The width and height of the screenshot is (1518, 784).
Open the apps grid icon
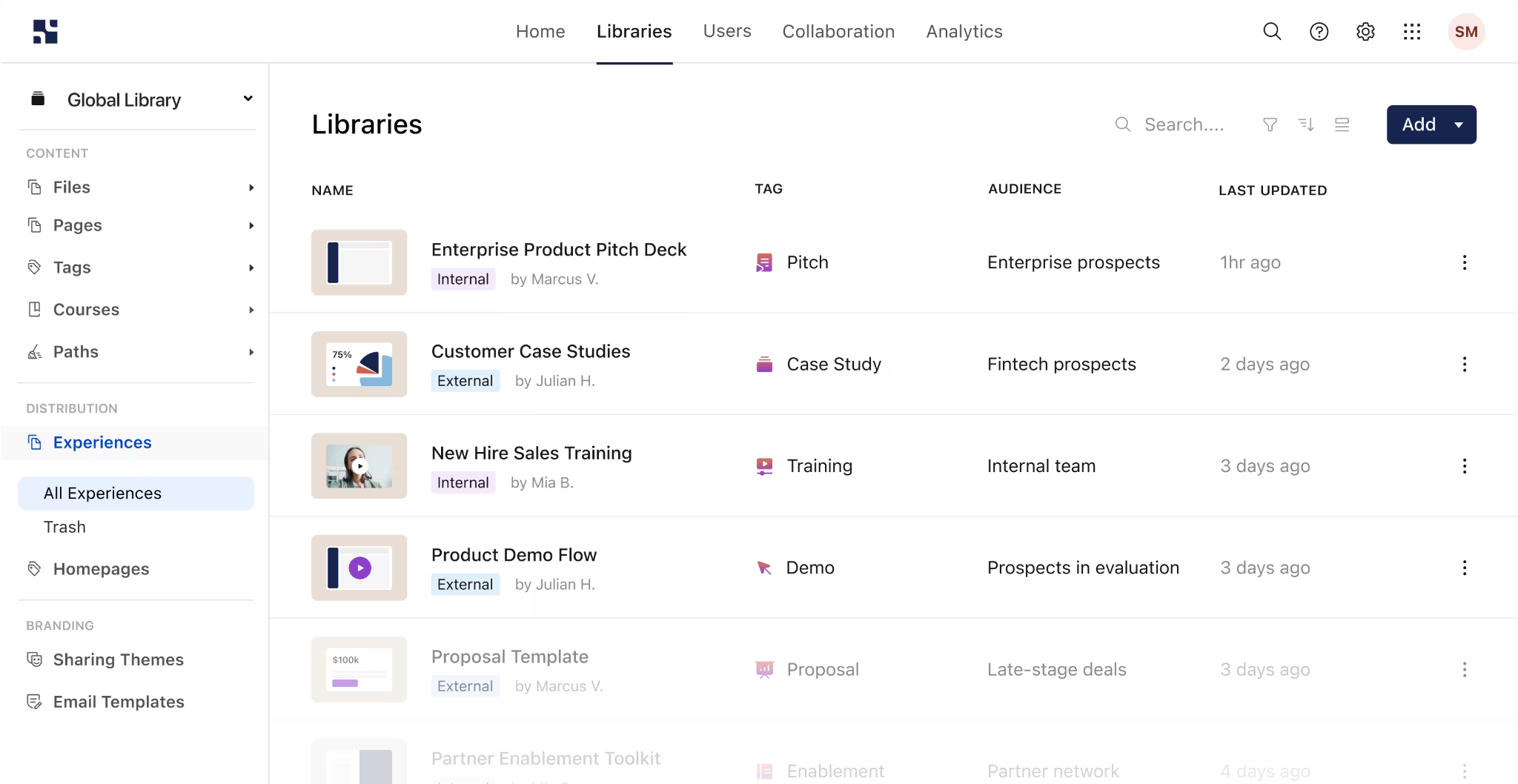coord(1412,31)
